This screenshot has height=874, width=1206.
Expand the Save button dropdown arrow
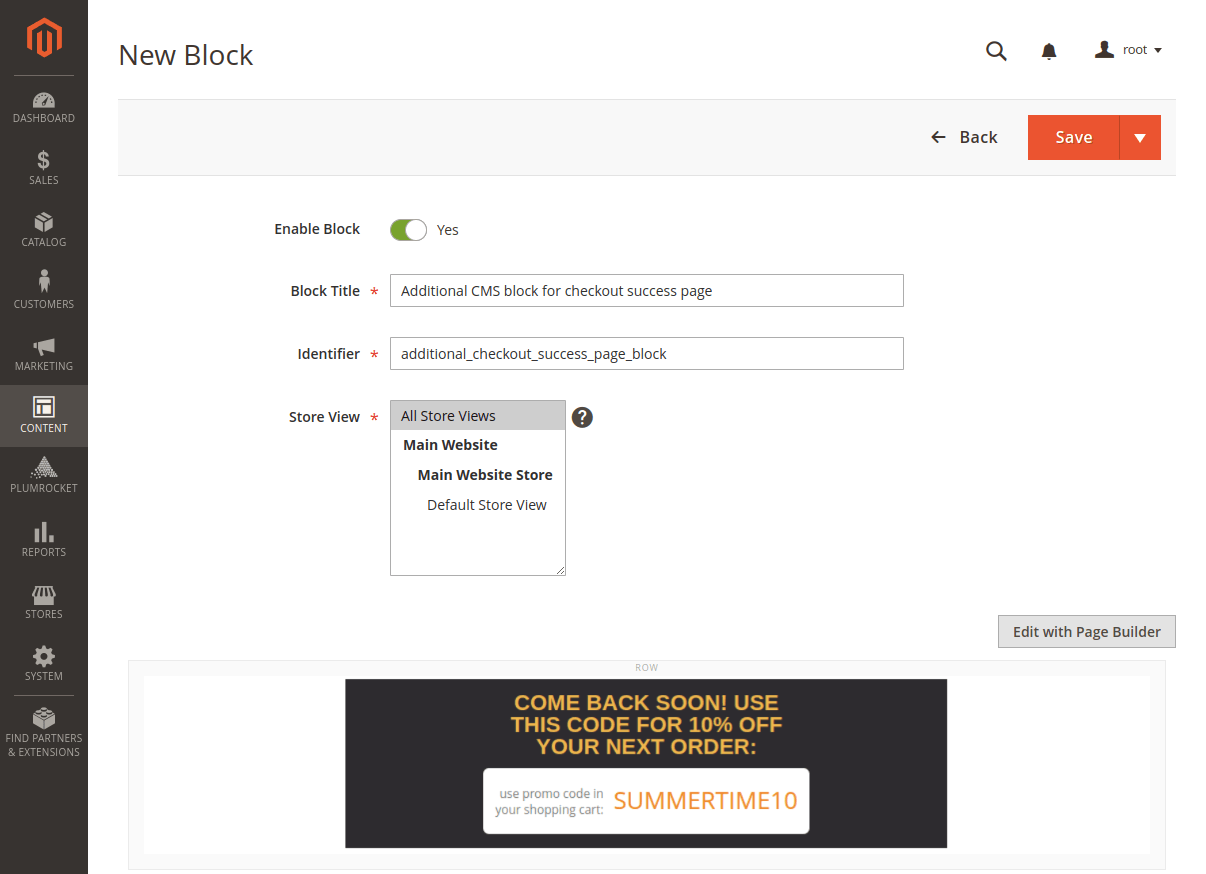pos(1140,138)
